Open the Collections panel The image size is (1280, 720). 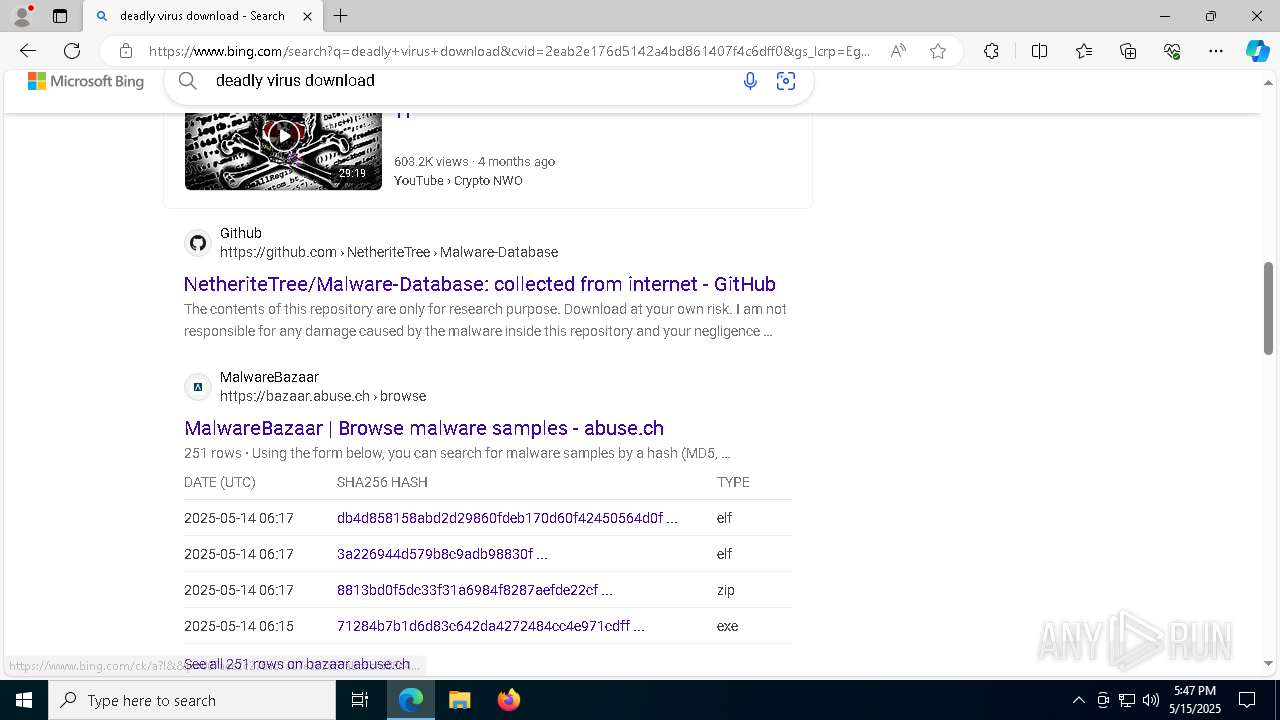click(x=1128, y=51)
